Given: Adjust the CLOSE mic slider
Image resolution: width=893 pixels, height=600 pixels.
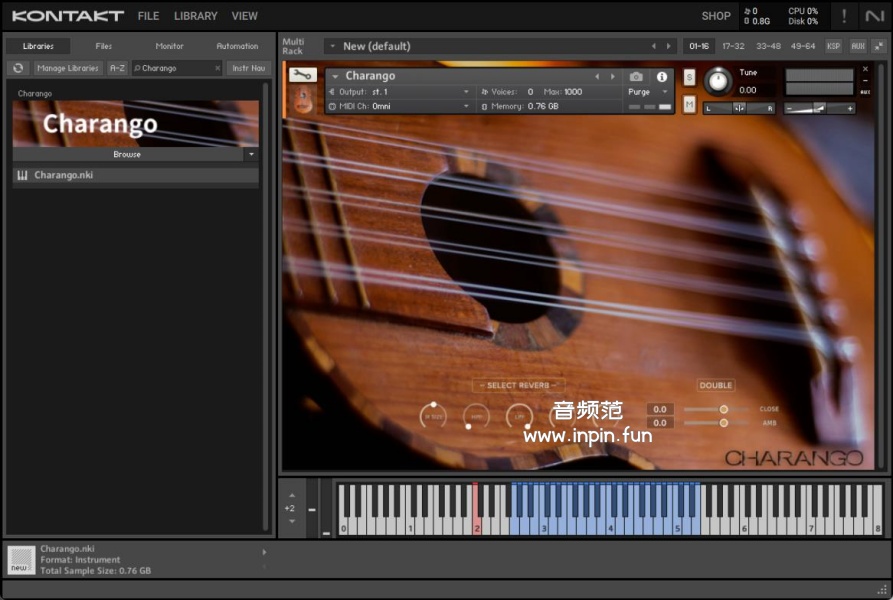Looking at the screenshot, I should click(723, 409).
